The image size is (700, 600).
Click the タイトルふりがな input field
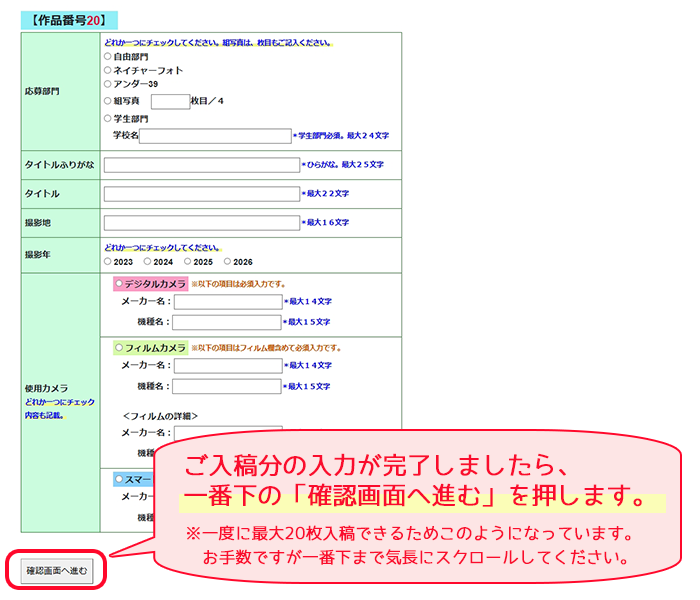tap(202, 165)
